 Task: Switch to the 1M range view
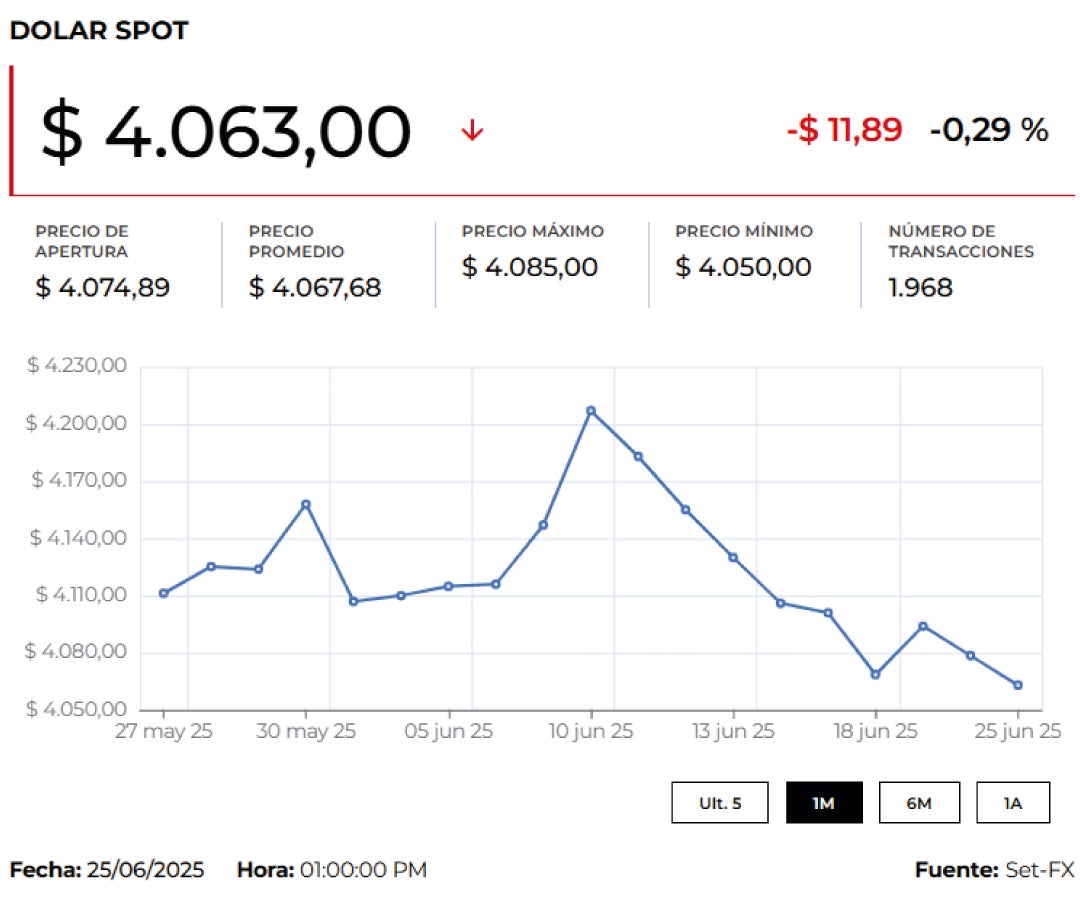[x=824, y=803]
